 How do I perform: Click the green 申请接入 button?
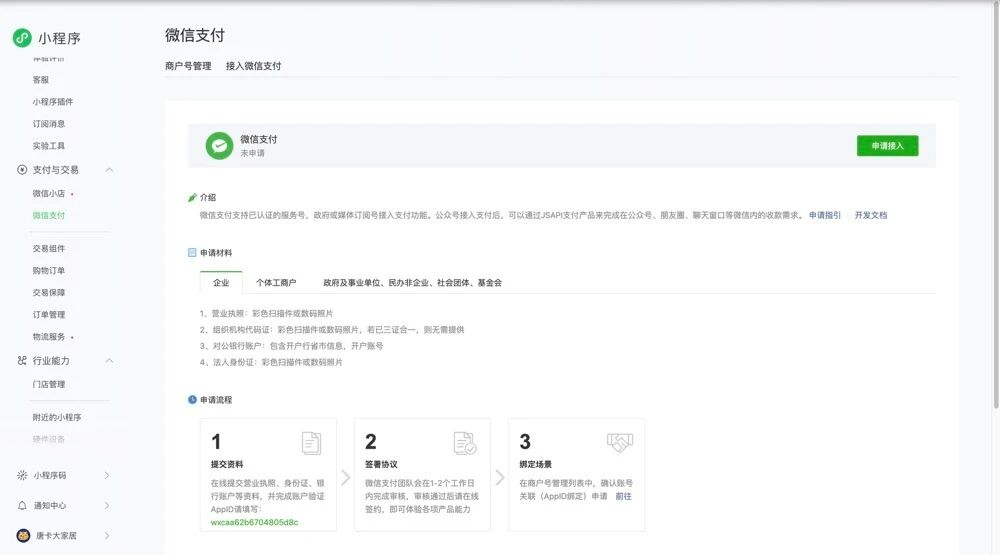[888, 145]
